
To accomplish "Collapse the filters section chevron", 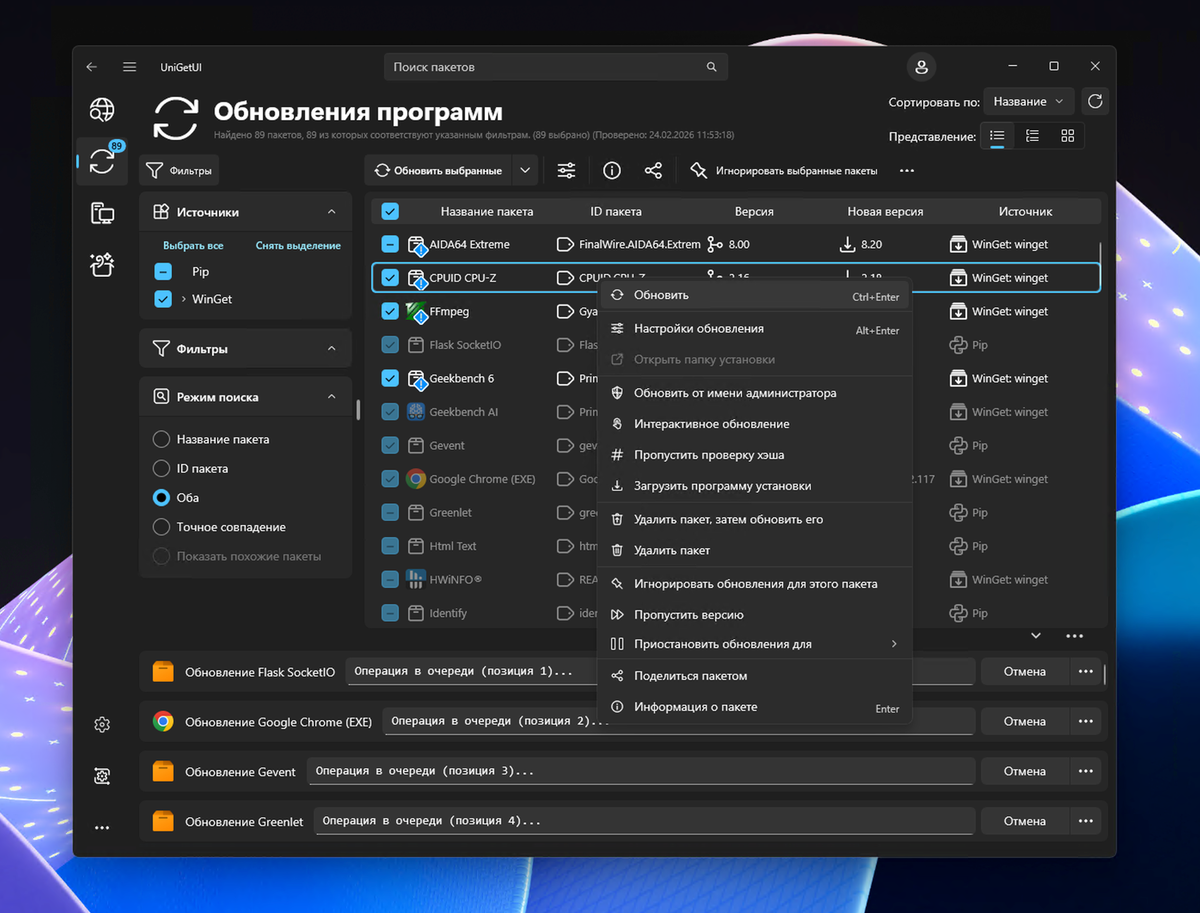I will coord(332,349).
